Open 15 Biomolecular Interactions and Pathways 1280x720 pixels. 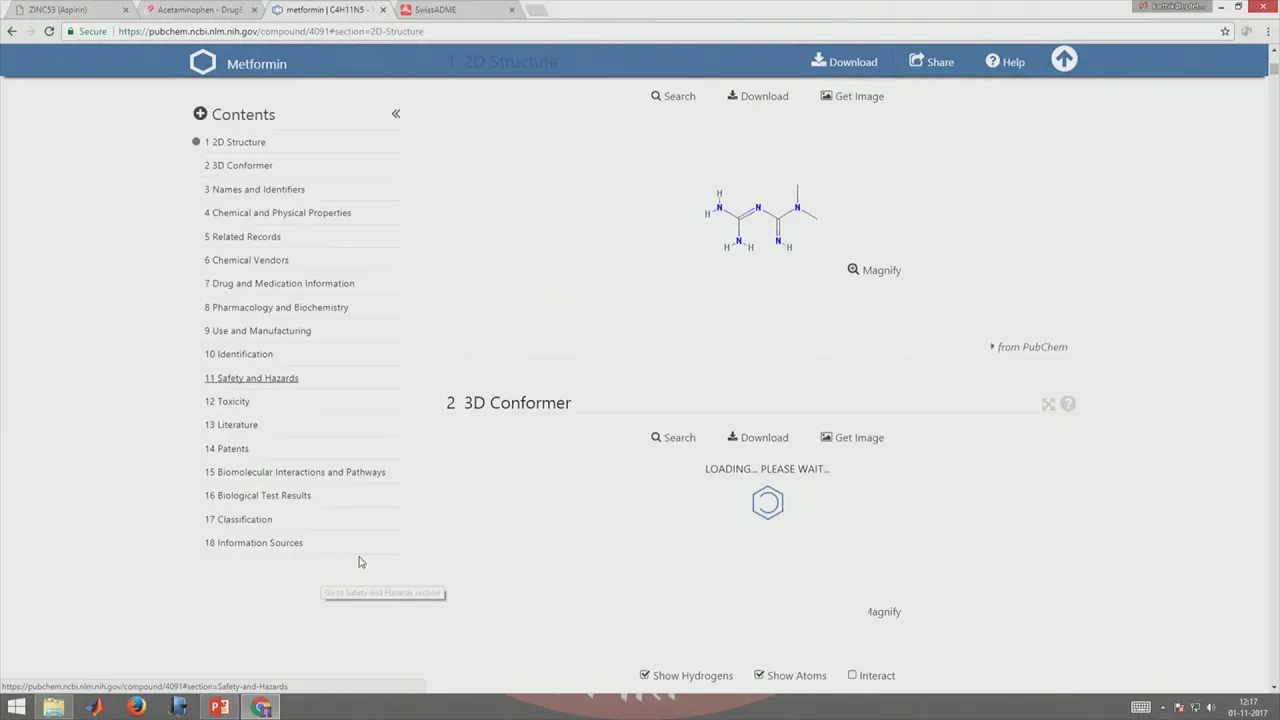(x=295, y=472)
